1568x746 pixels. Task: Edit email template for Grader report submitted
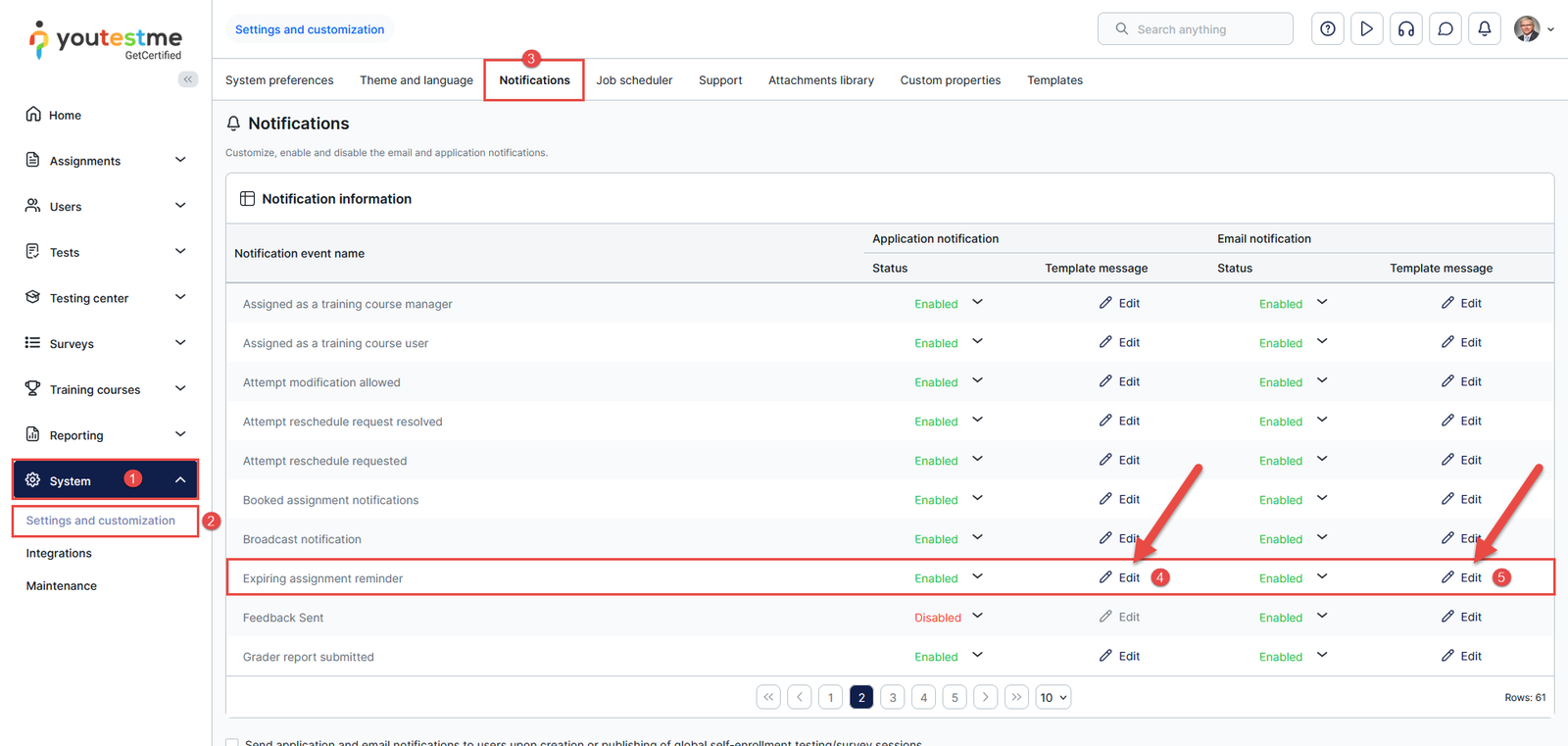pos(1461,656)
